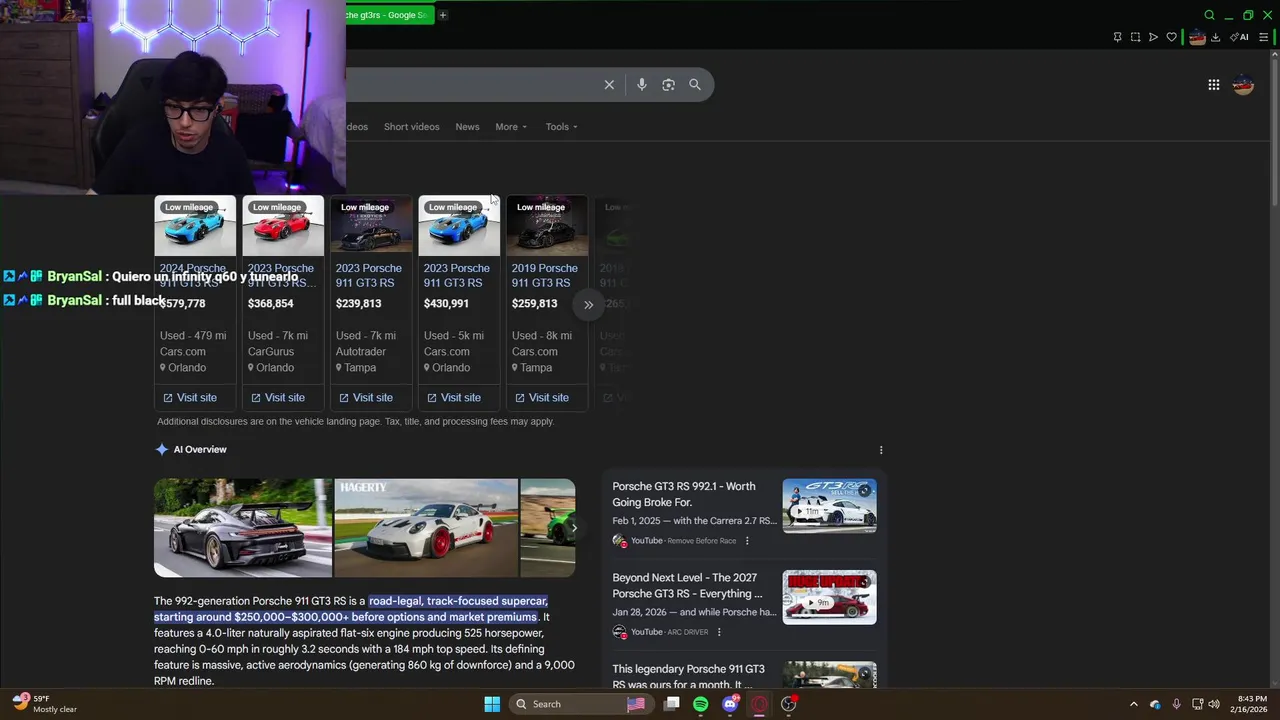
Task: Open the Hagerty white GT3 RS image
Action: [x=426, y=528]
